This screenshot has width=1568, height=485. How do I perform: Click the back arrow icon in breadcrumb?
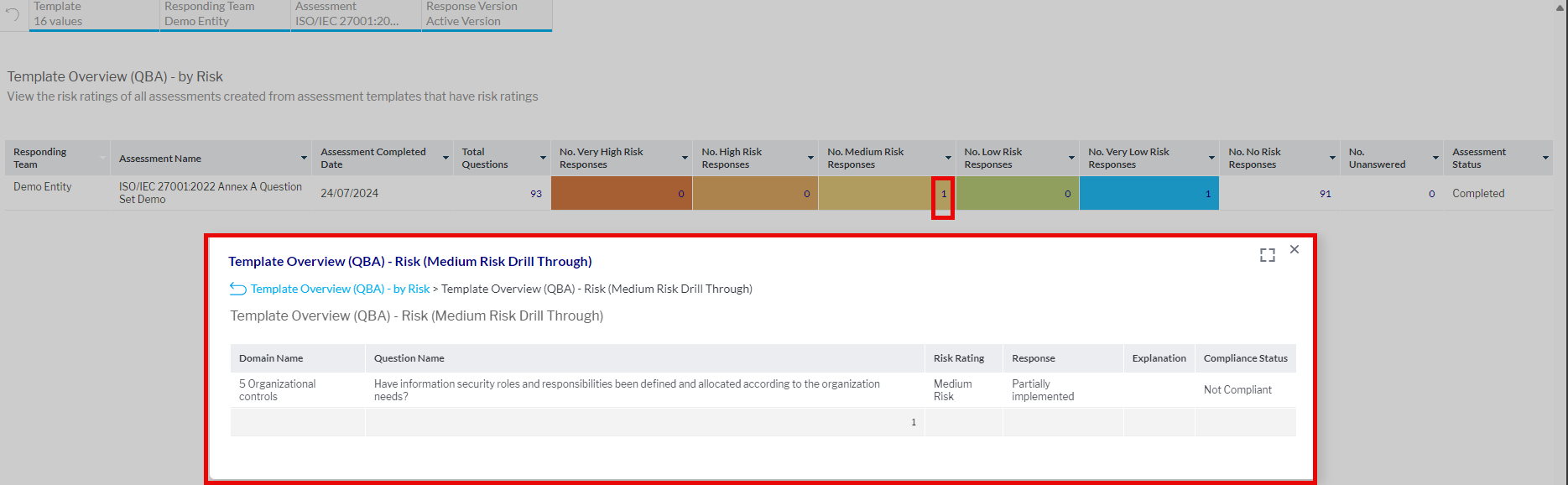tap(238, 289)
